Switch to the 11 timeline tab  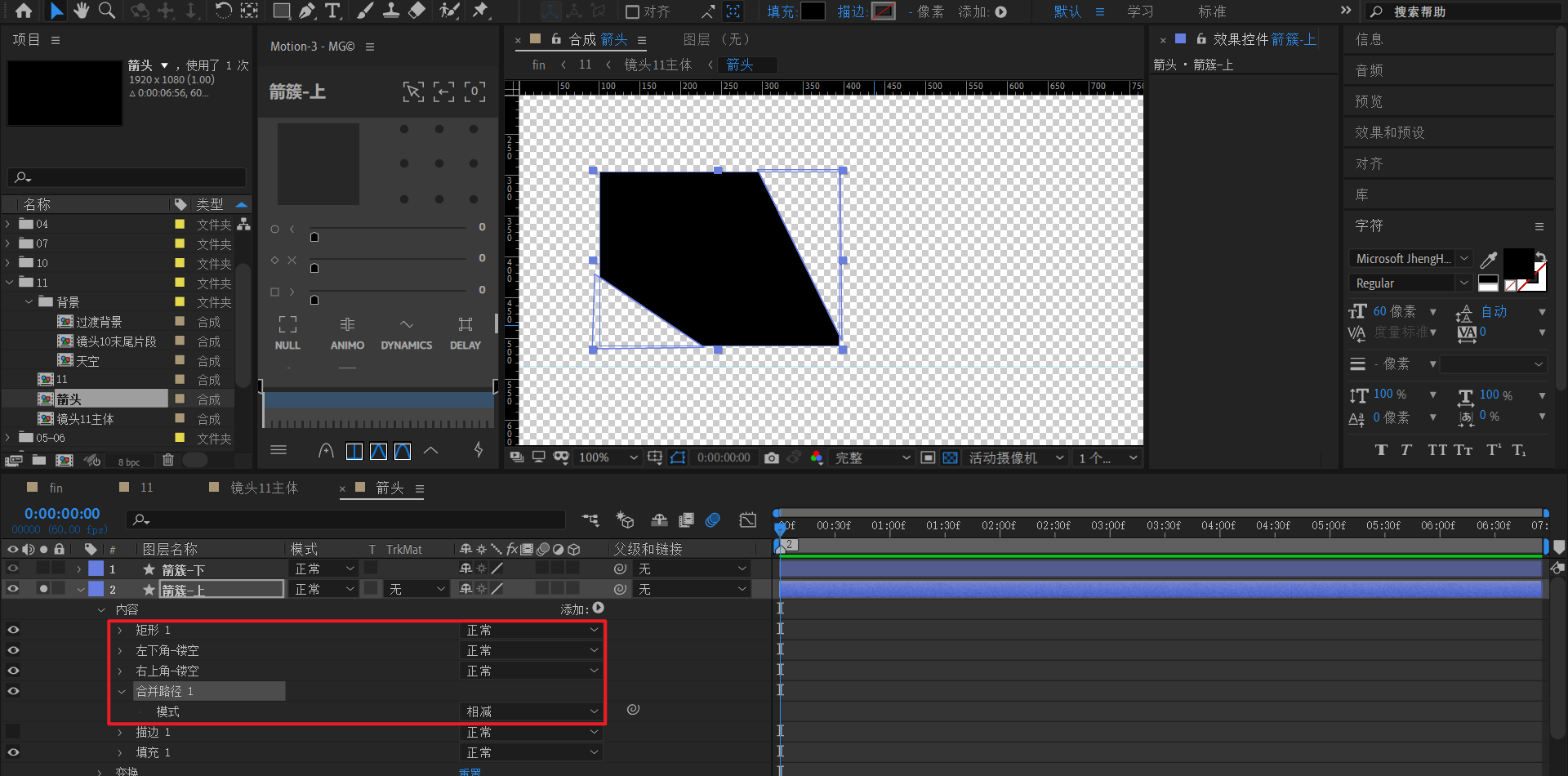(x=147, y=488)
